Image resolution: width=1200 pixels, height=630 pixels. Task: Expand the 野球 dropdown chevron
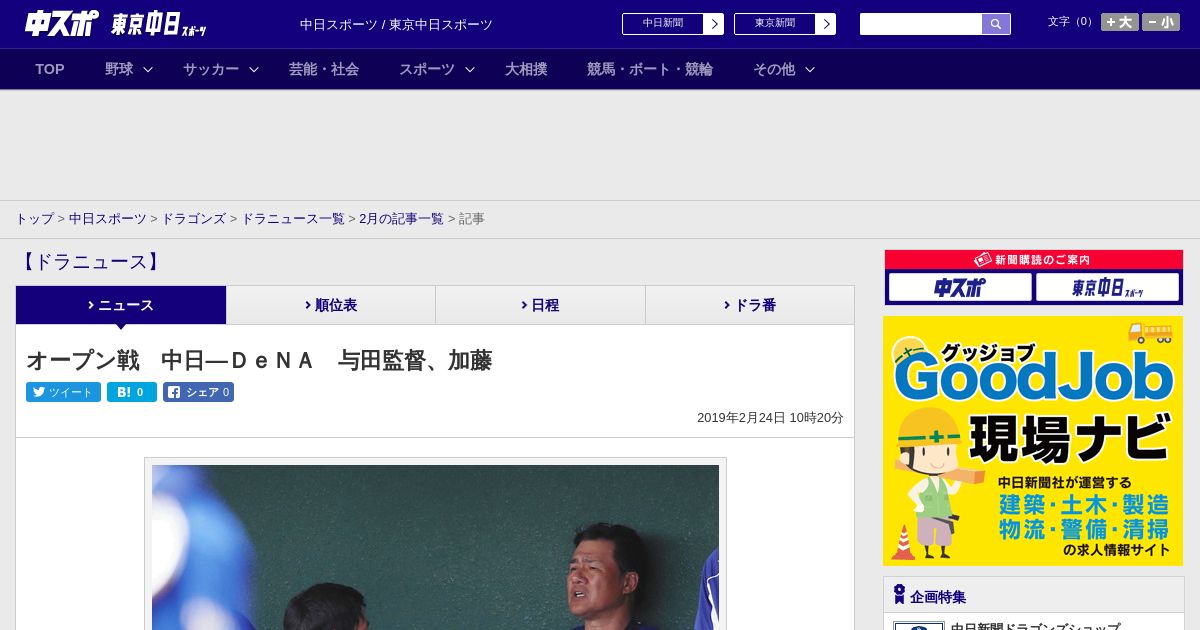tap(148, 69)
